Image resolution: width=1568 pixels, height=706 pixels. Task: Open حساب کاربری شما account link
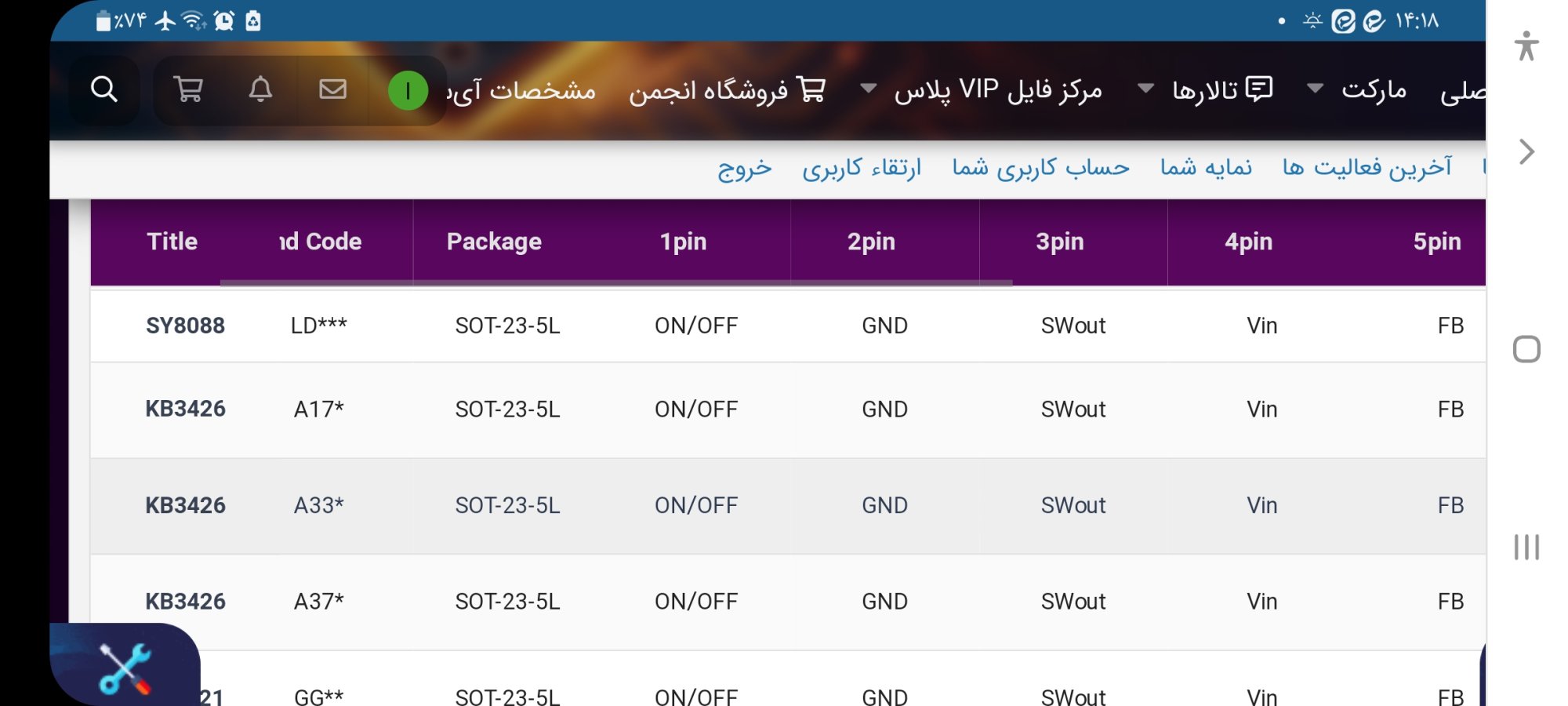1041,168
